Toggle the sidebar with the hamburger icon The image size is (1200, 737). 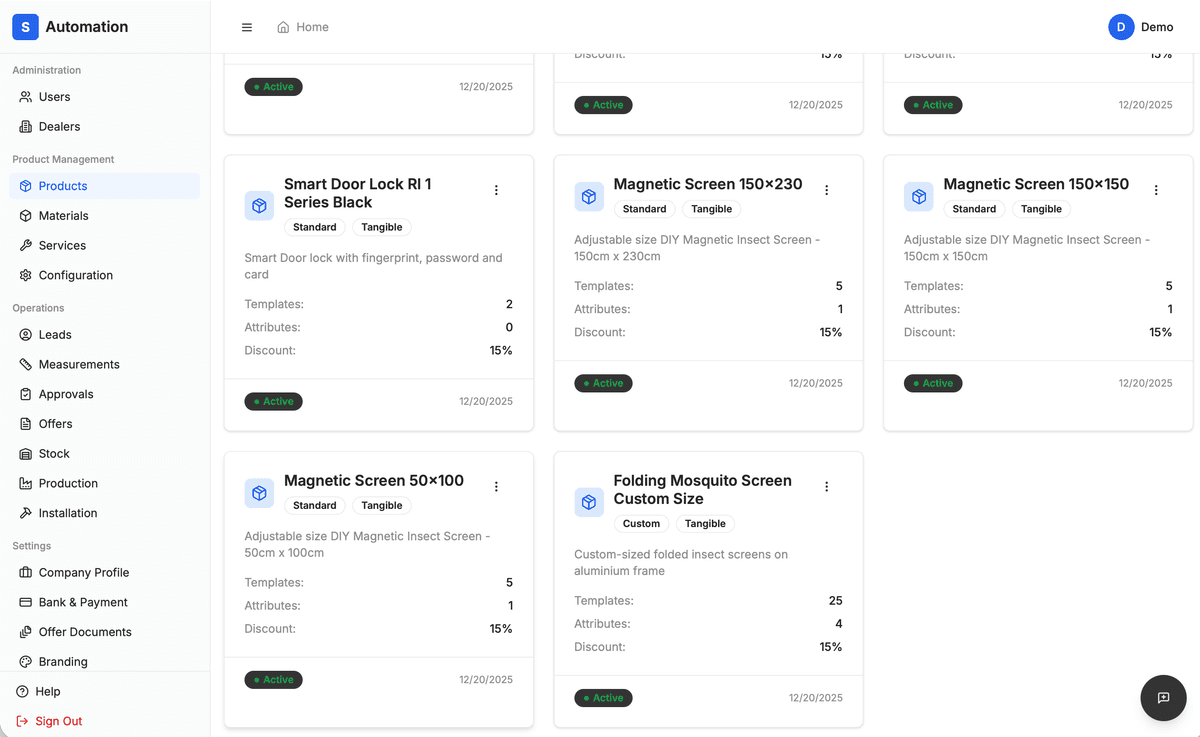pos(247,27)
